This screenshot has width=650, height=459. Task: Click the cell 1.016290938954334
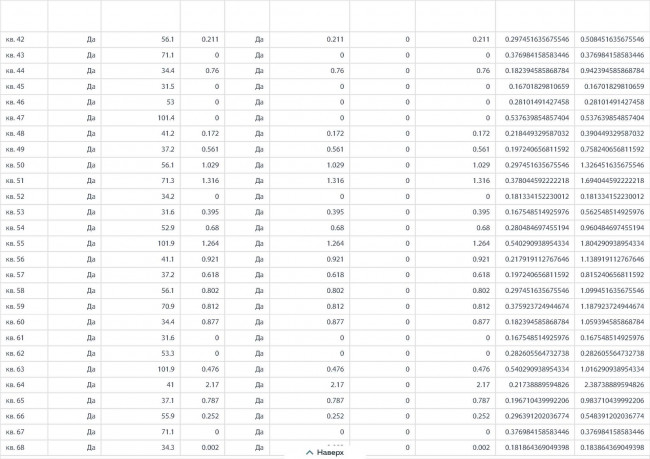click(x=612, y=369)
